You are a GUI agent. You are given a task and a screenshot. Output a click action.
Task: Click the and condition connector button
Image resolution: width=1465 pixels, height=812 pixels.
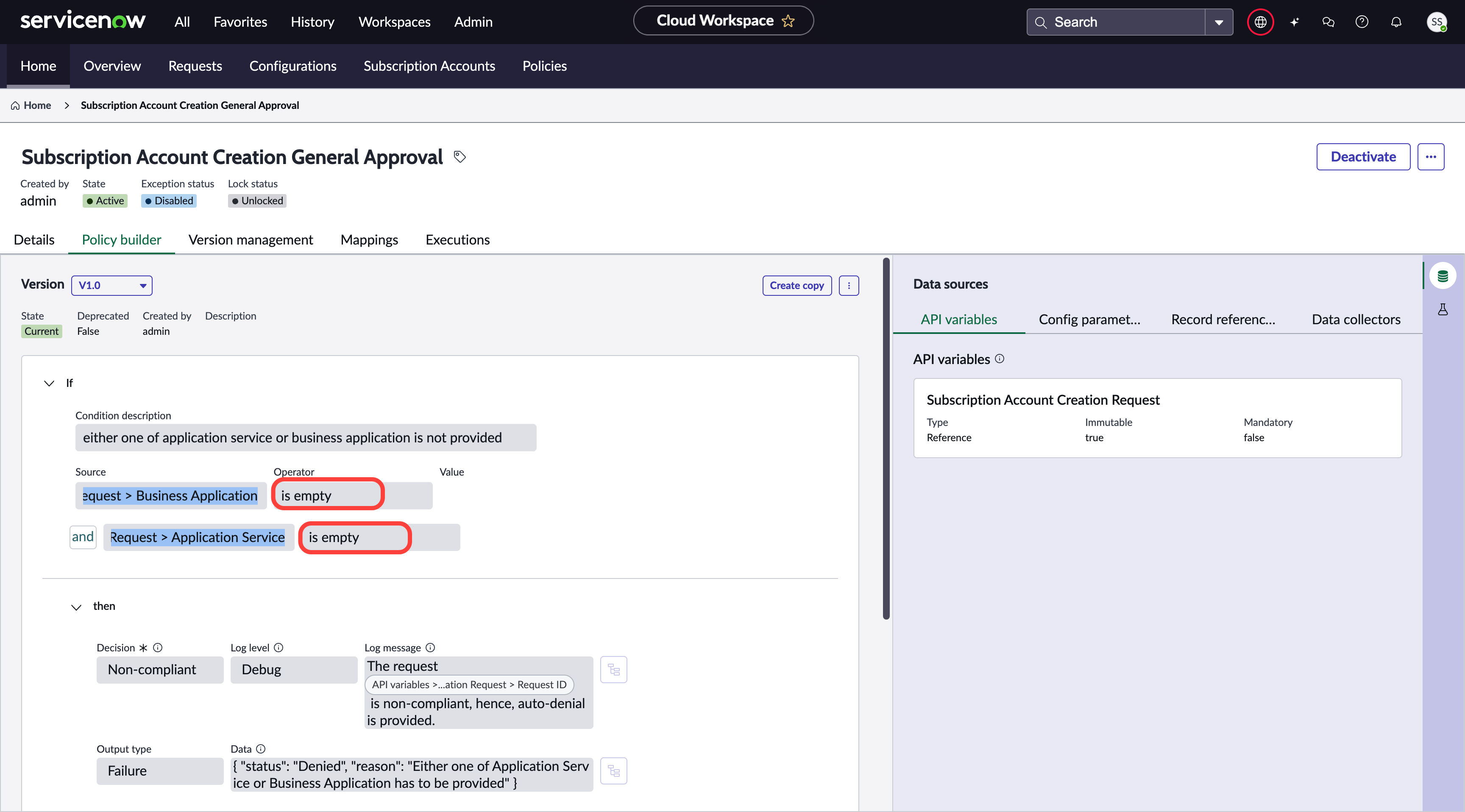(83, 537)
